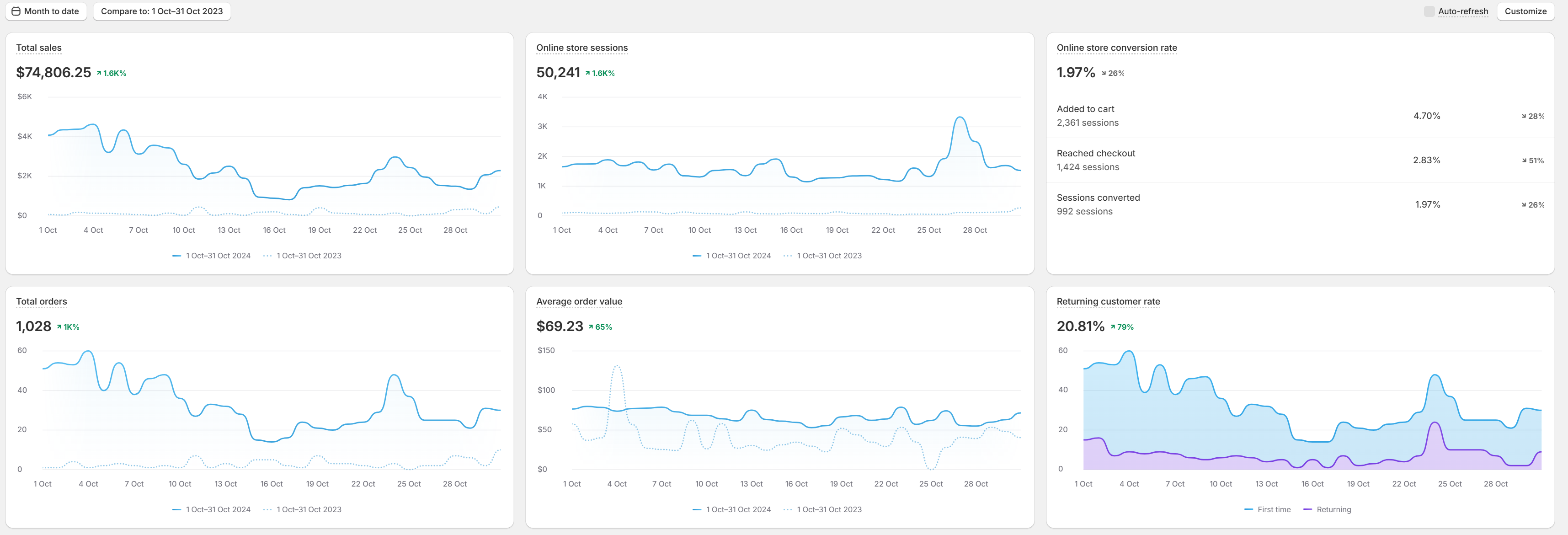This screenshot has width=1568, height=535.
Task: Click the Total orders 1K% increase indicator
Action: tap(68, 327)
